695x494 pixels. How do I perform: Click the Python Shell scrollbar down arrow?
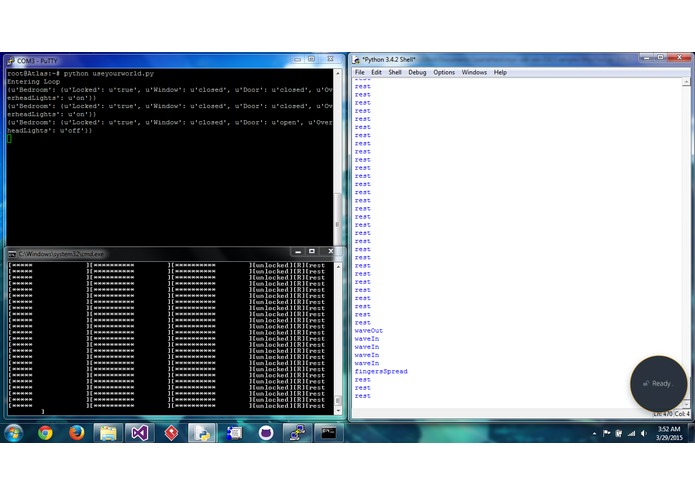tap(686, 404)
